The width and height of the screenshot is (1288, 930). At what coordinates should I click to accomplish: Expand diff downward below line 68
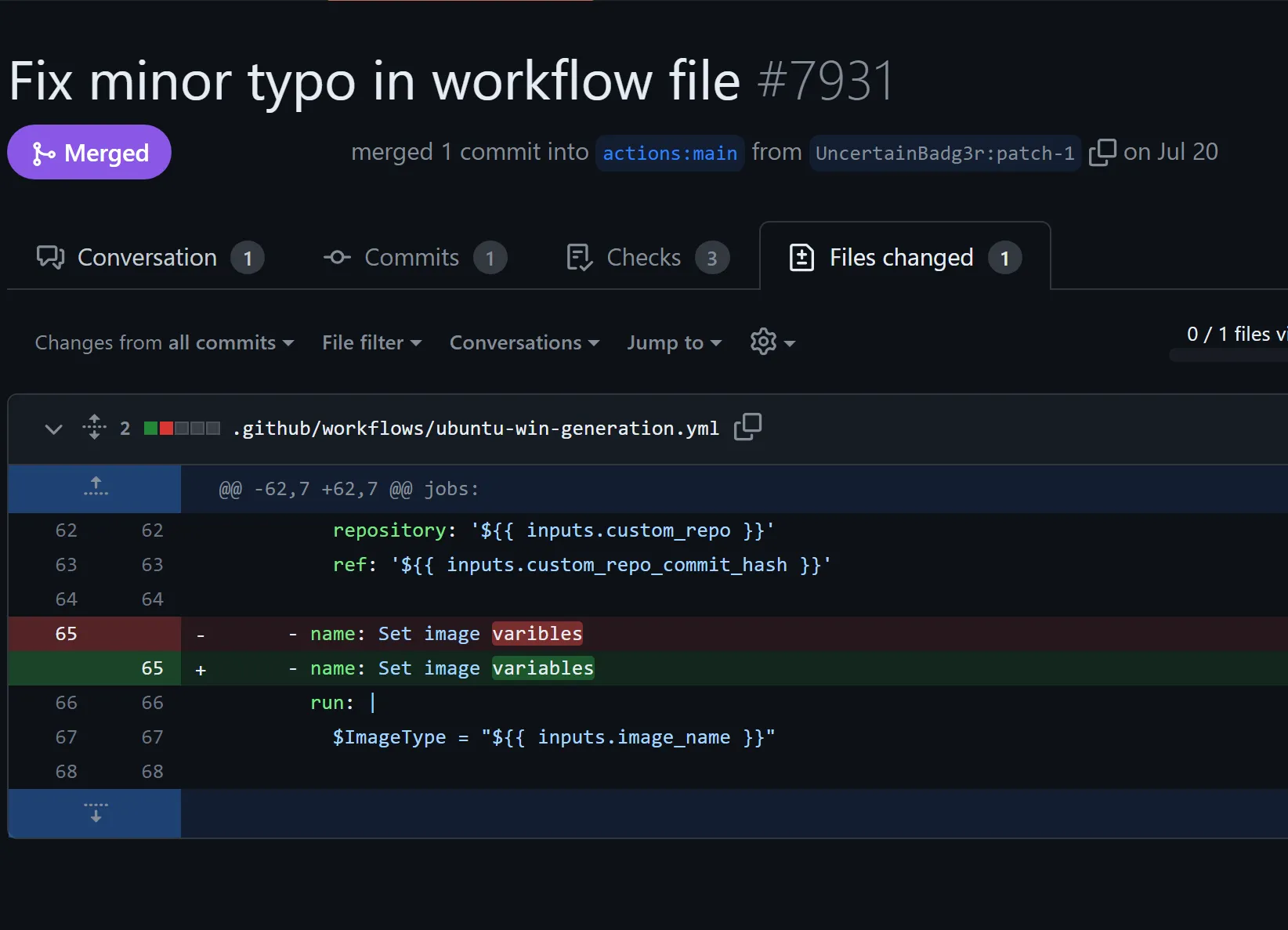pyautogui.click(x=96, y=812)
